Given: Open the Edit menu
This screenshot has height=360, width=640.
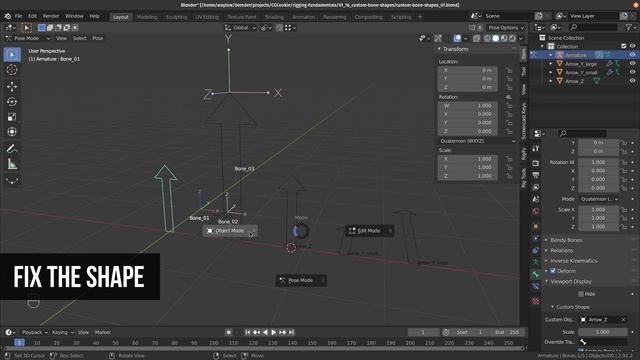Looking at the screenshot, I should click(x=32, y=16).
